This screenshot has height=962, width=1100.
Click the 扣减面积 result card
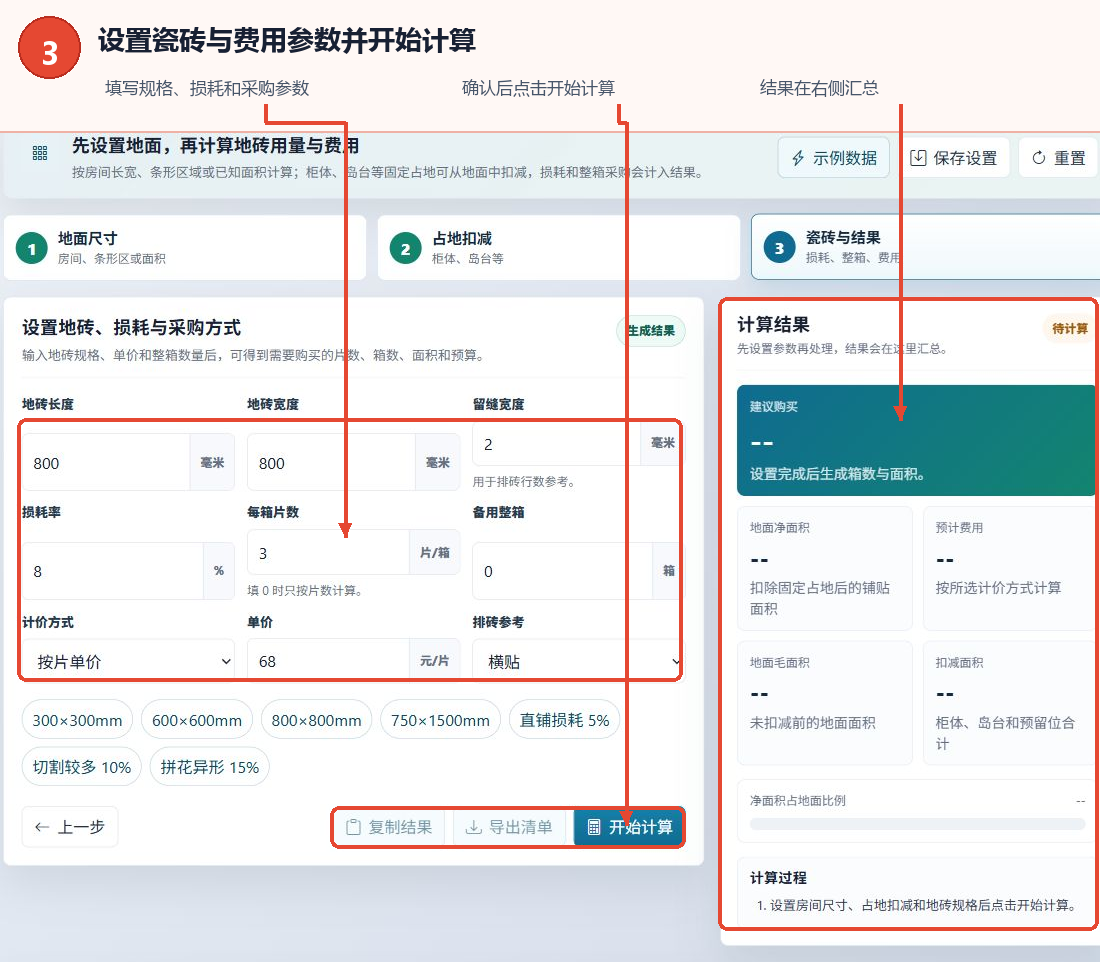[x=1011, y=702]
